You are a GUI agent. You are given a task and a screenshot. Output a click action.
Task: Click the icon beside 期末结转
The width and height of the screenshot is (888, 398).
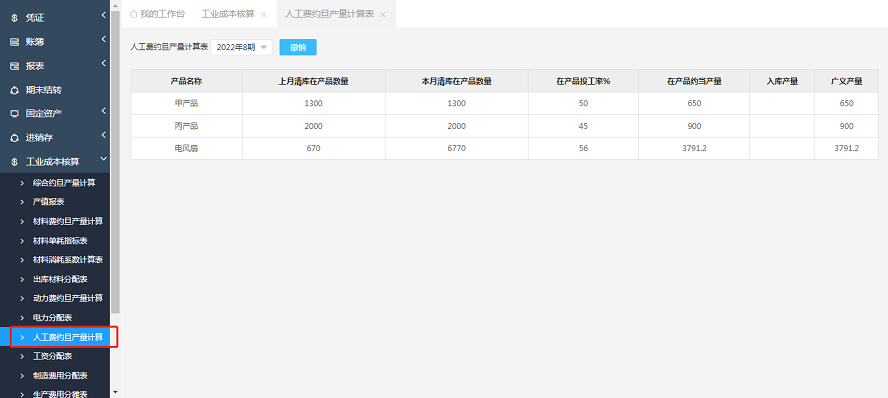tap(14, 90)
